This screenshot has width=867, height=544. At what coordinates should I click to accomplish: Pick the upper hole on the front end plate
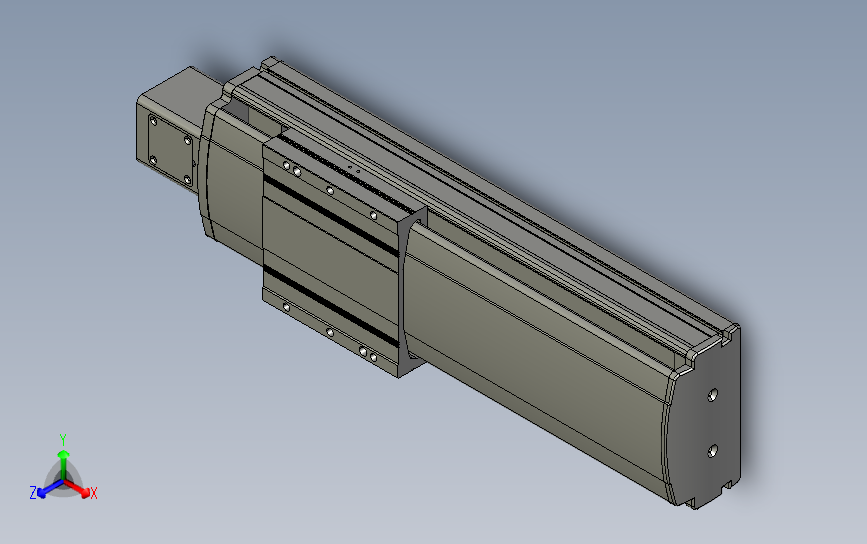pos(713,395)
